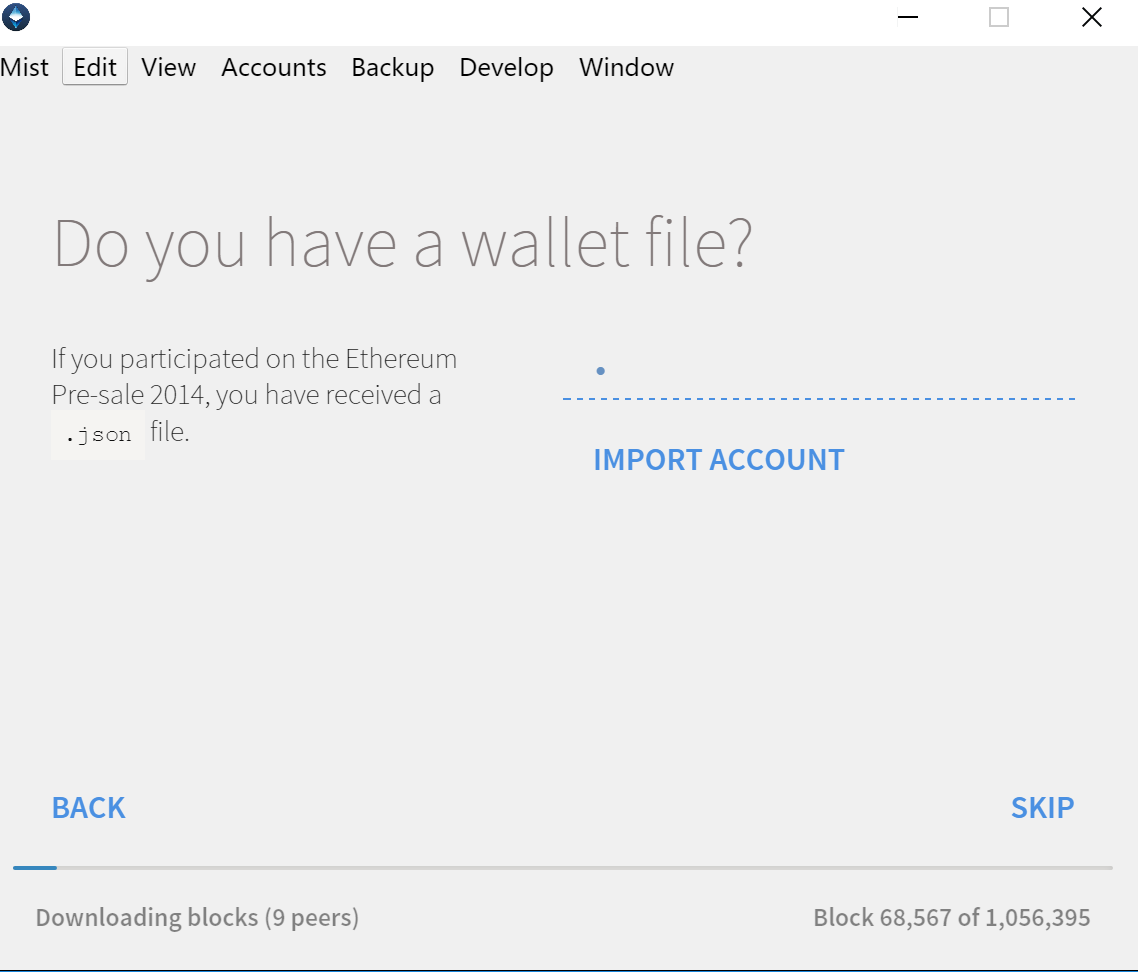
Task: Click IMPORT ACCOUNT link
Action: 719,460
